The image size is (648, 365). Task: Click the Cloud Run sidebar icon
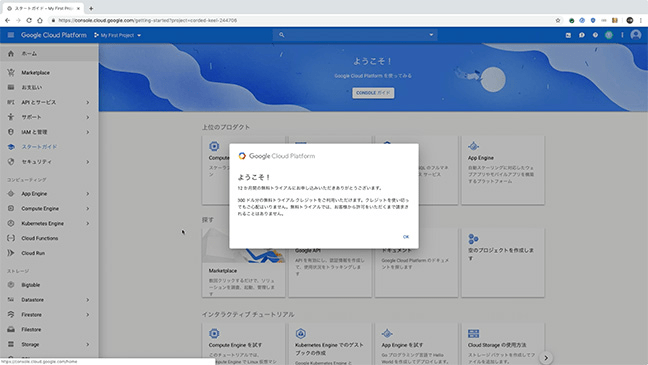tap(11, 253)
